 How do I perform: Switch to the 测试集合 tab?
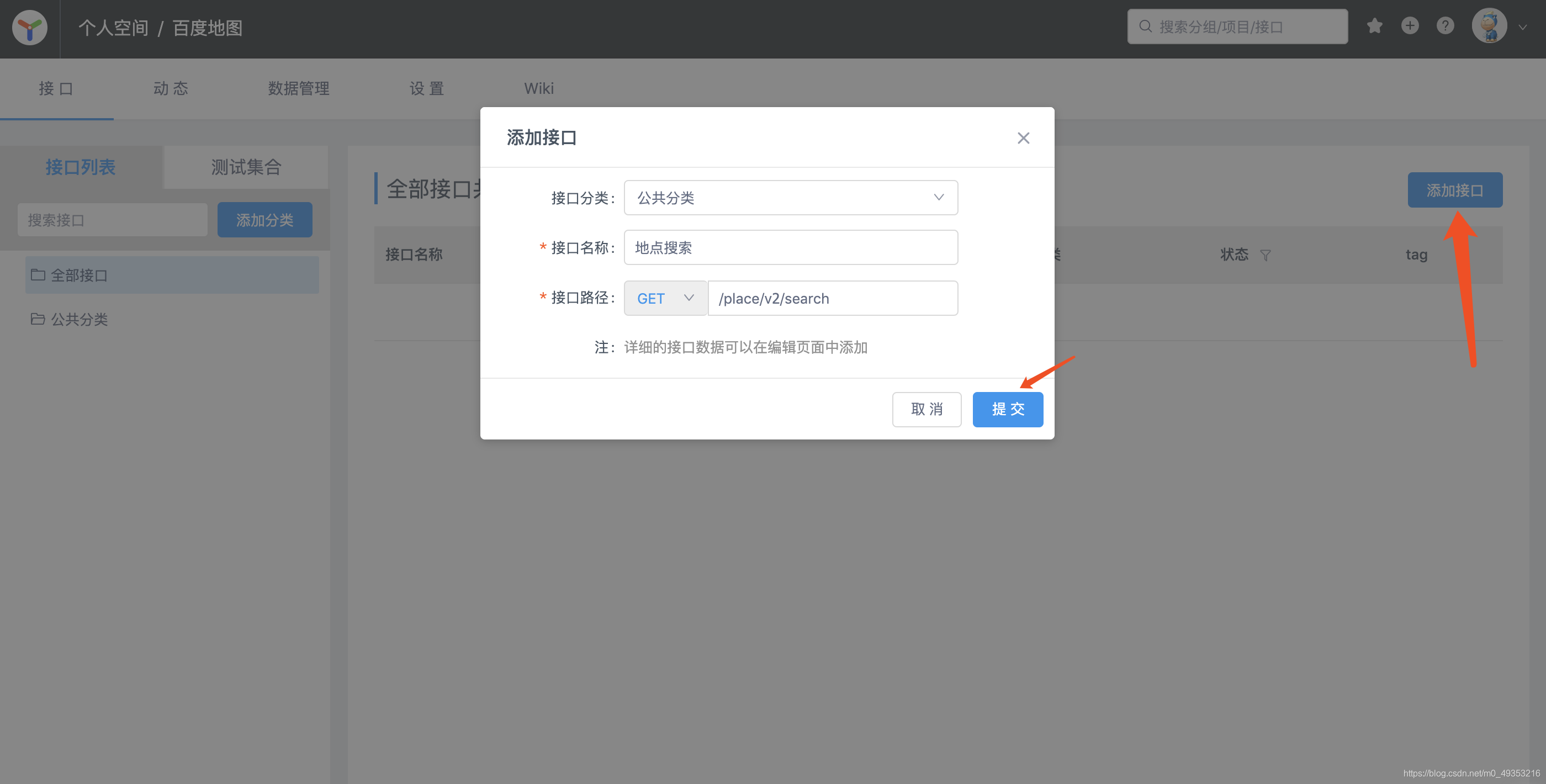245,167
